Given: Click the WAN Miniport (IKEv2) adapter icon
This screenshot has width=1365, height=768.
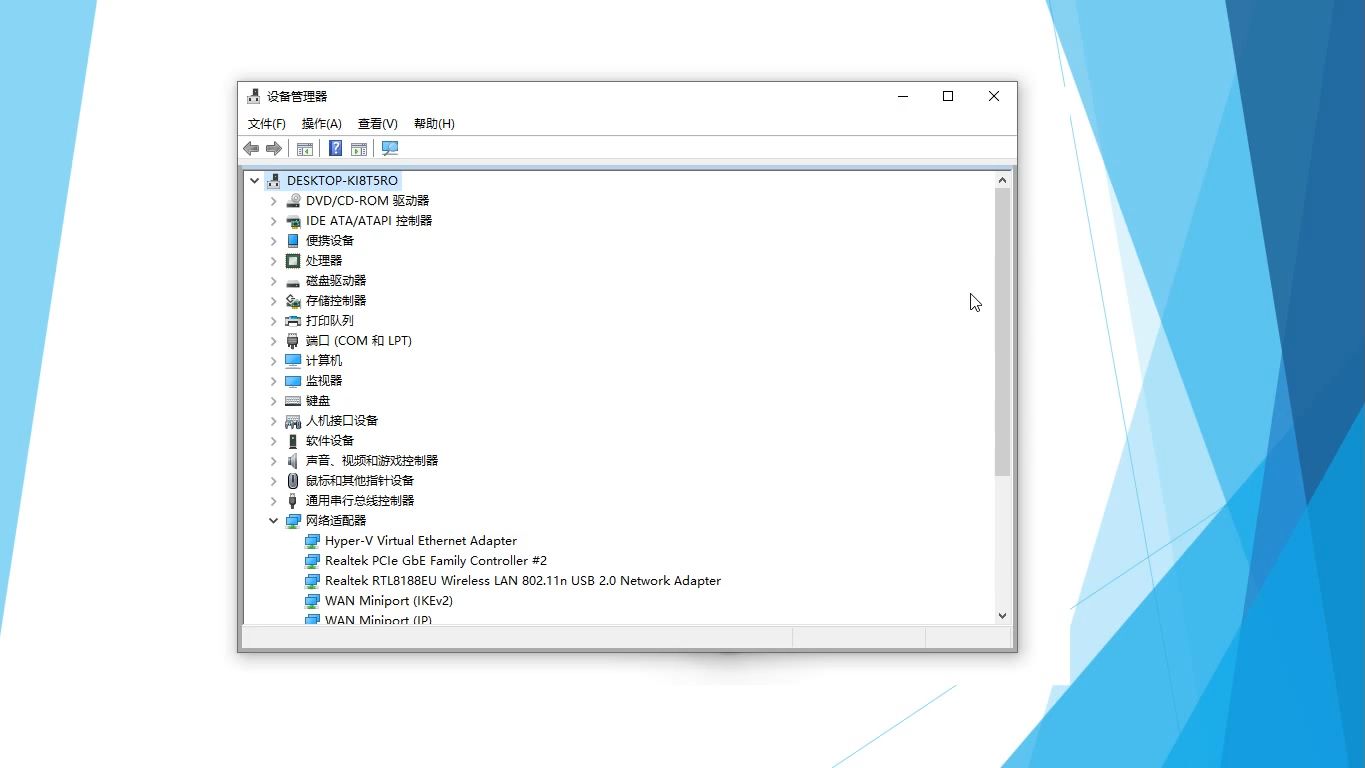Looking at the screenshot, I should (x=312, y=601).
